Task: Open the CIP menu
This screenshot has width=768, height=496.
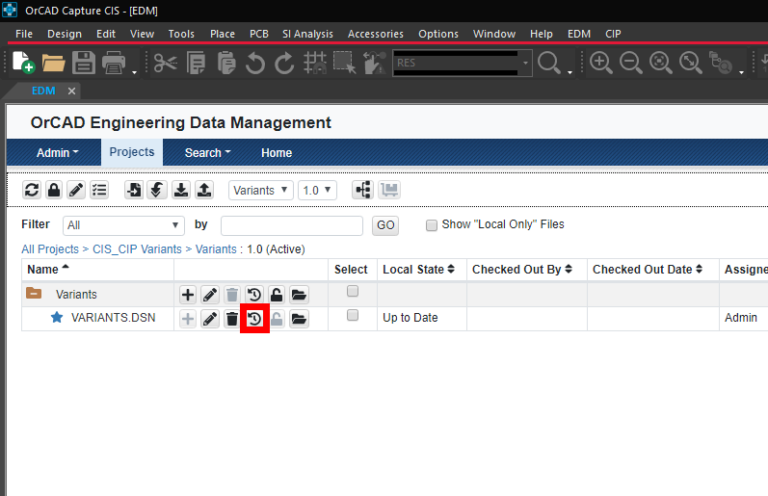Action: pos(613,34)
